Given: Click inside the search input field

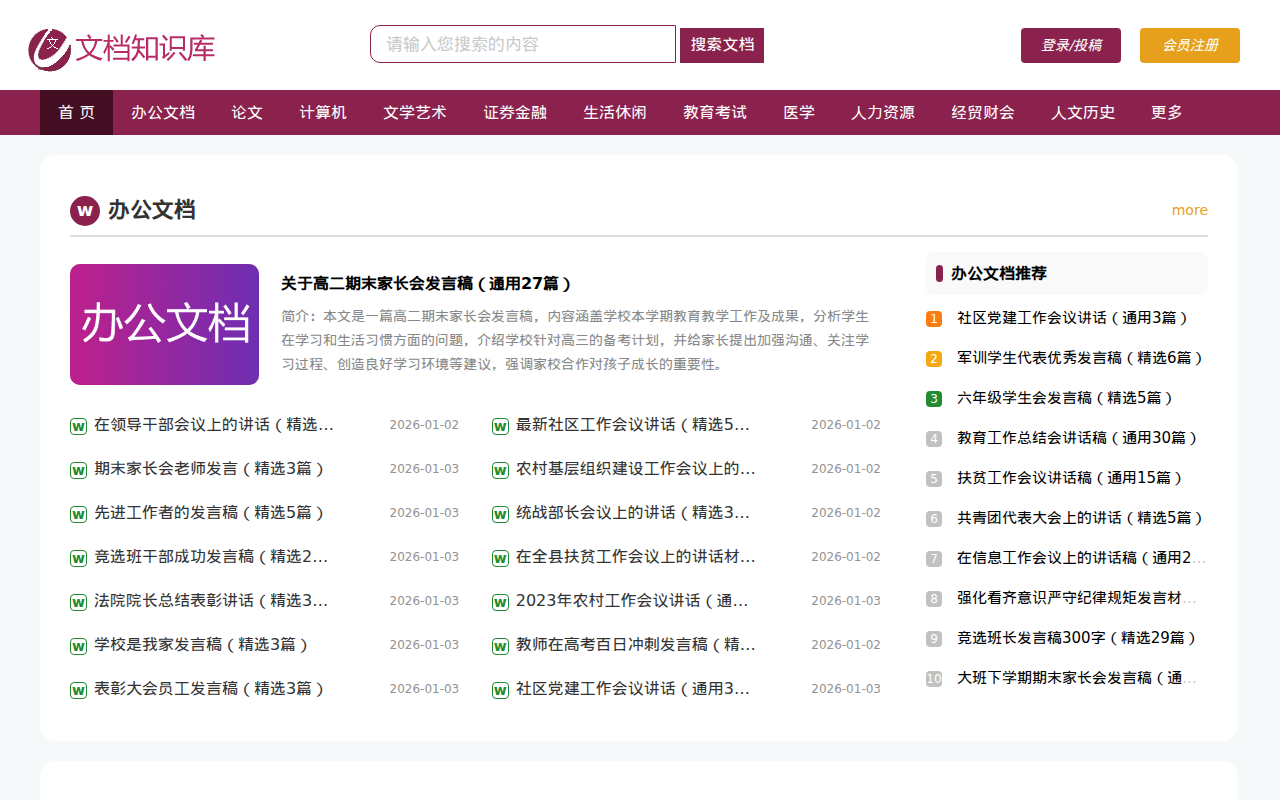Looking at the screenshot, I should pyautogui.click(x=522, y=44).
